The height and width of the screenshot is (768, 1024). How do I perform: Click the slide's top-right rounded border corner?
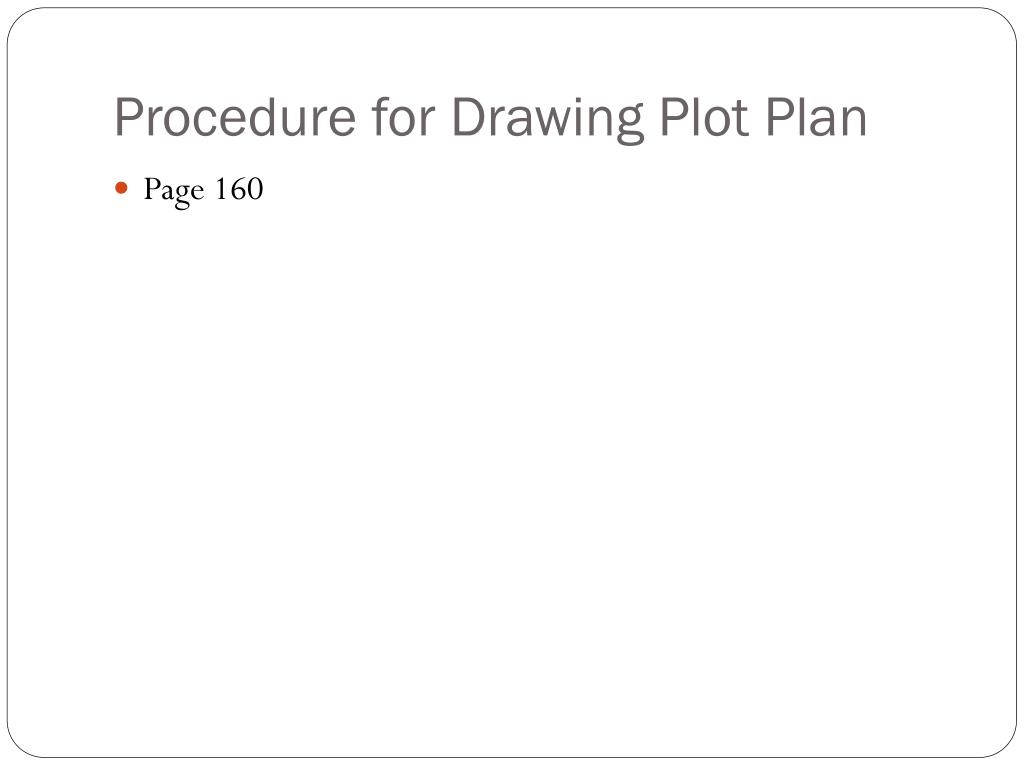click(1004, 20)
